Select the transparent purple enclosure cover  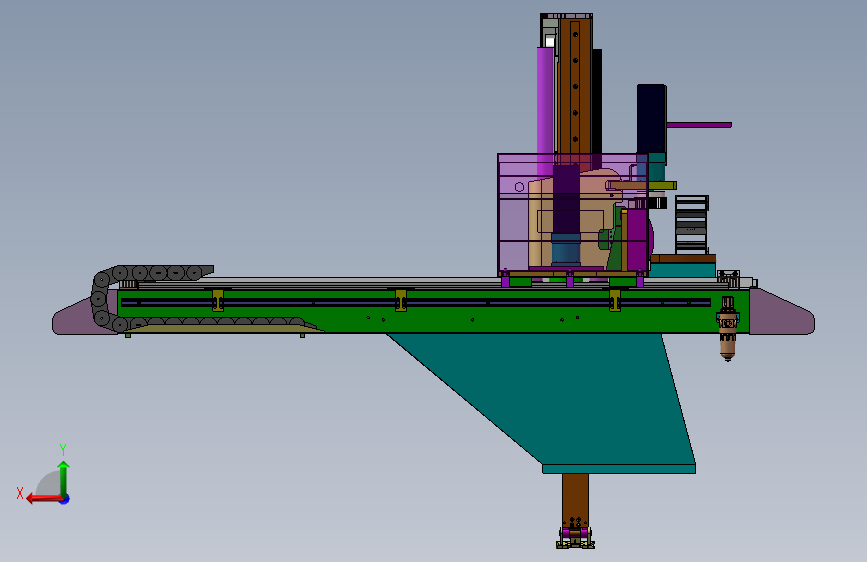point(573,214)
